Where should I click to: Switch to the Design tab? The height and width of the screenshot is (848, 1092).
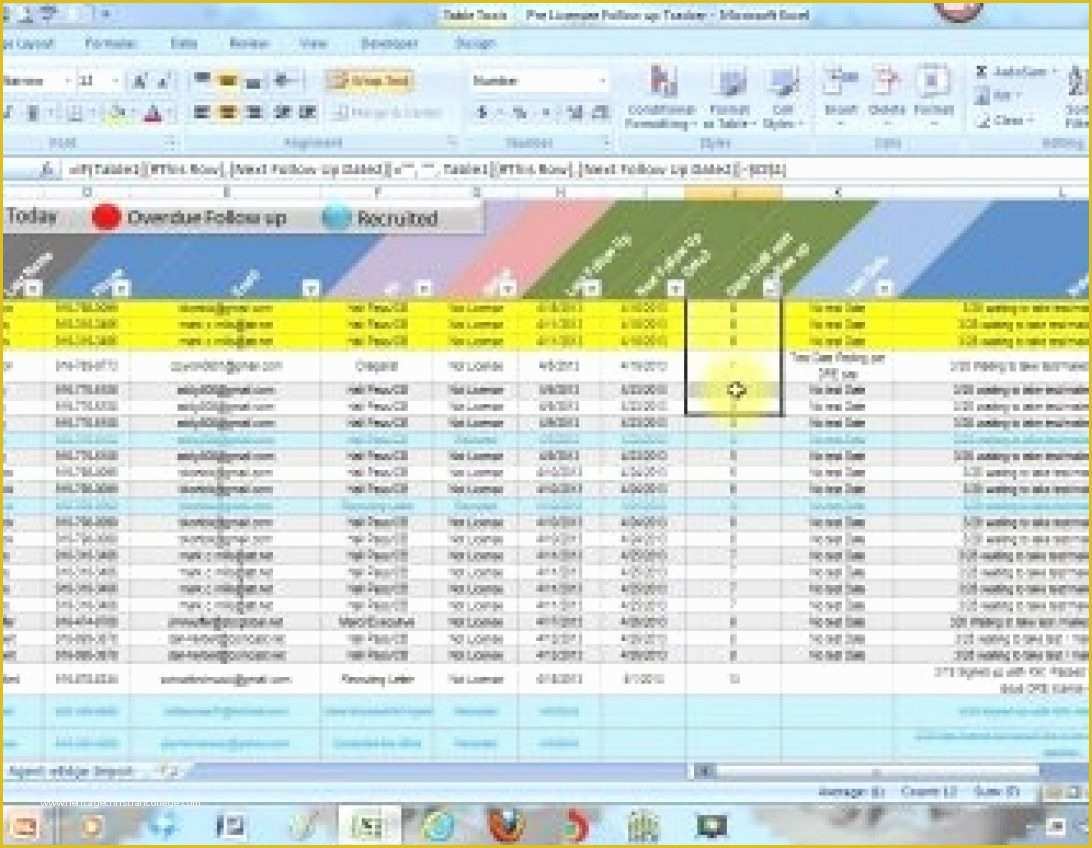pyautogui.click(x=476, y=43)
